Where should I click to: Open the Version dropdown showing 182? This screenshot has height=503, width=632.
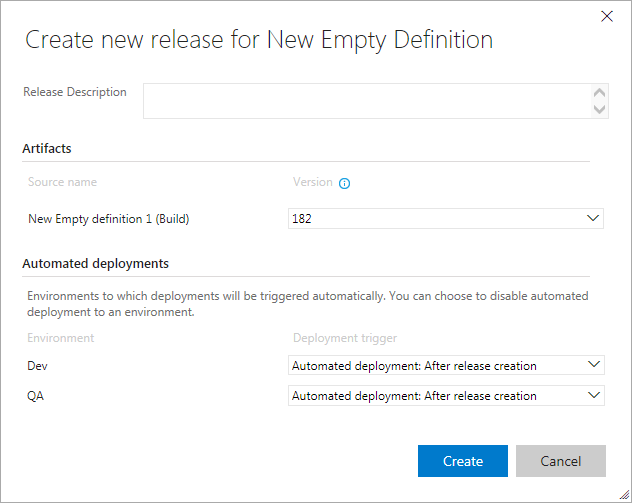pos(446,218)
